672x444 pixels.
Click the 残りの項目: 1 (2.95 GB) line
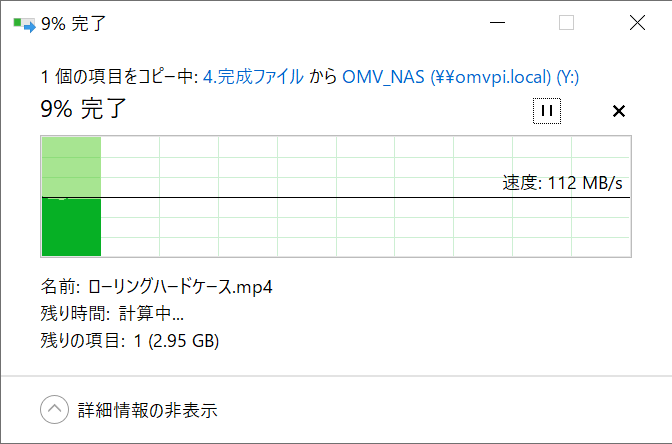pyautogui.click(x=130, y=341)
